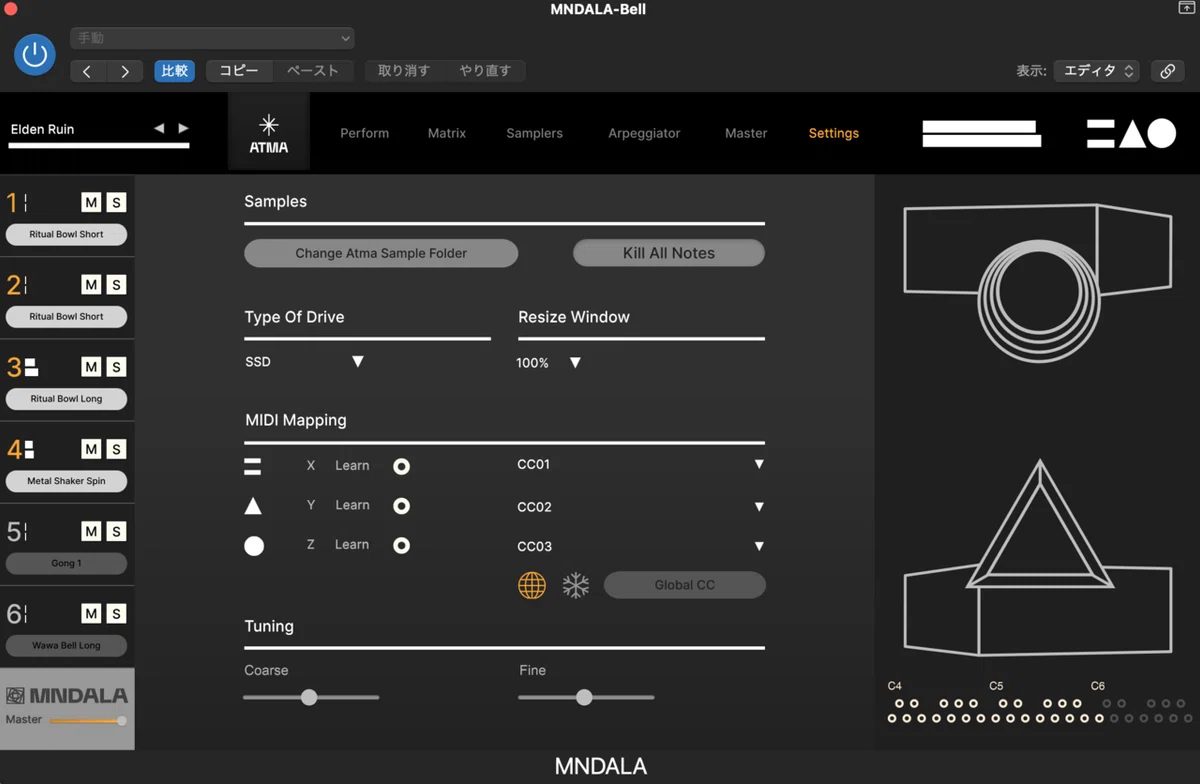Click the top-right window expand icon
The image size is (1200, 784).
[x=1186, y=8]
